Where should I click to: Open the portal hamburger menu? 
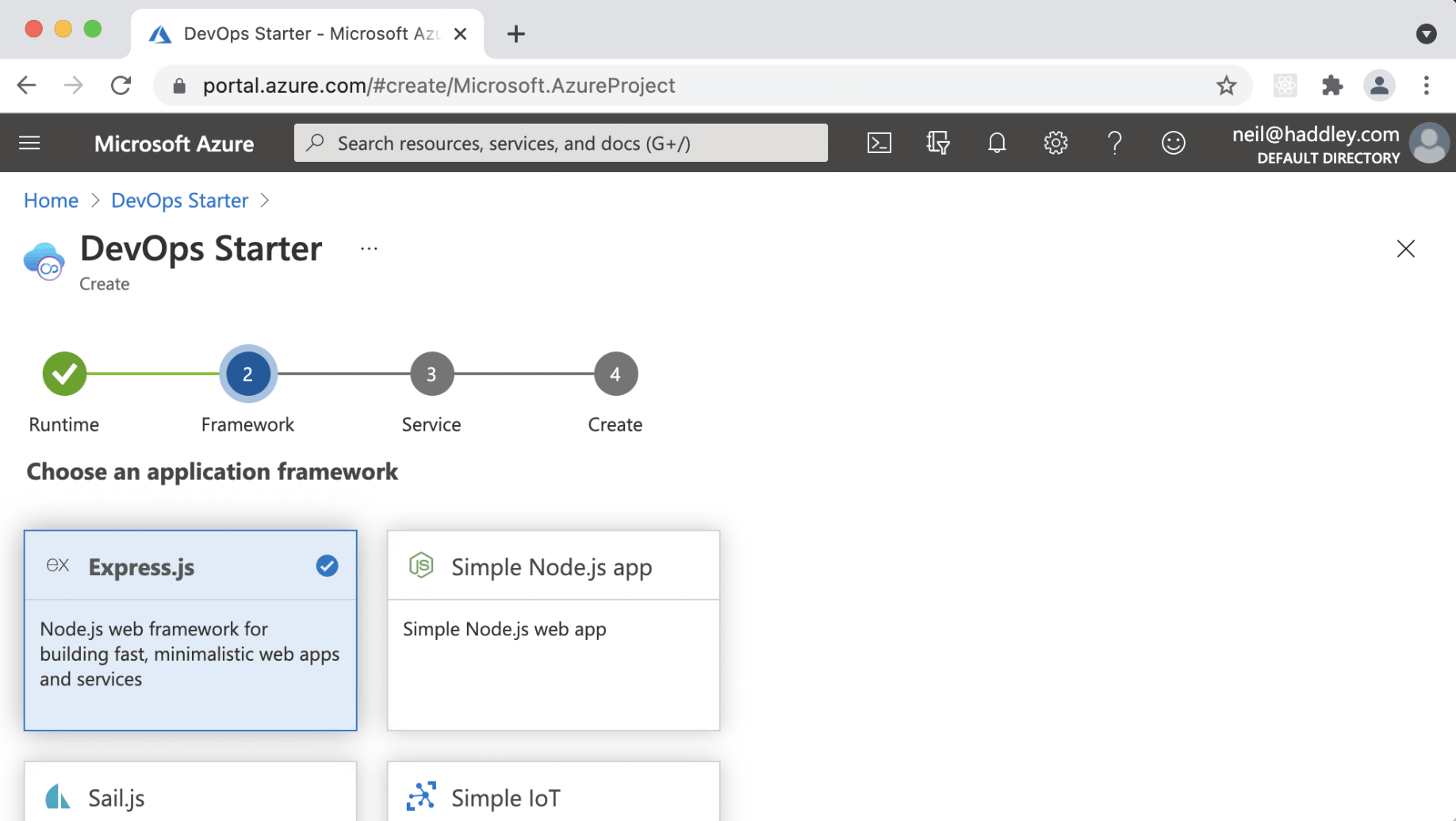point(29,143)
